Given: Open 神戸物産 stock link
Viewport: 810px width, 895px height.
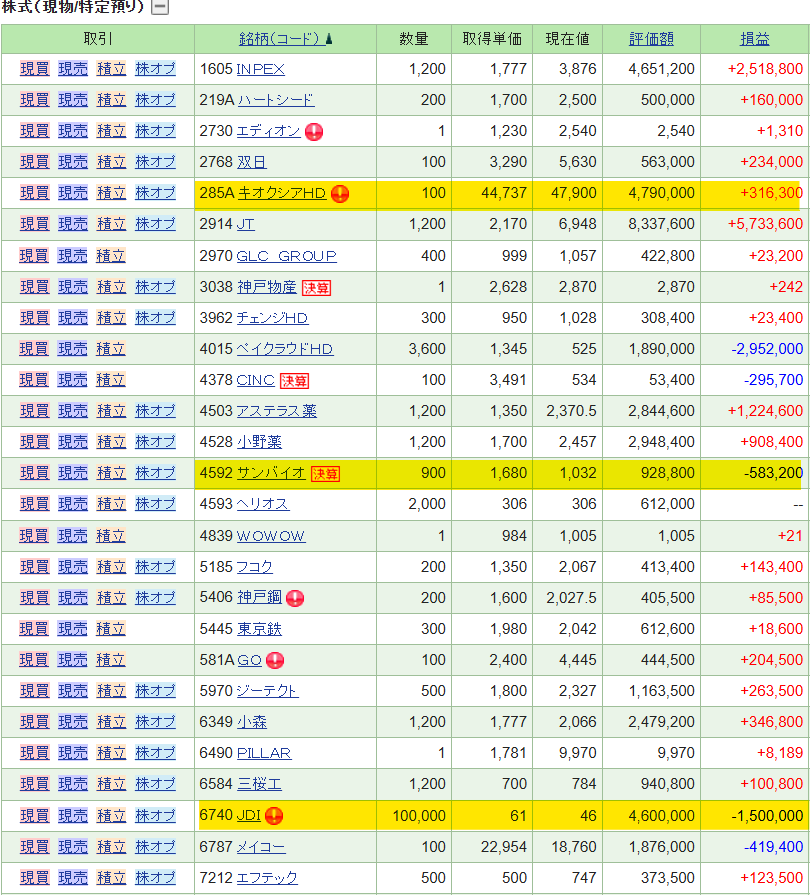Looking at the screenshot, I should click(267, 287).
